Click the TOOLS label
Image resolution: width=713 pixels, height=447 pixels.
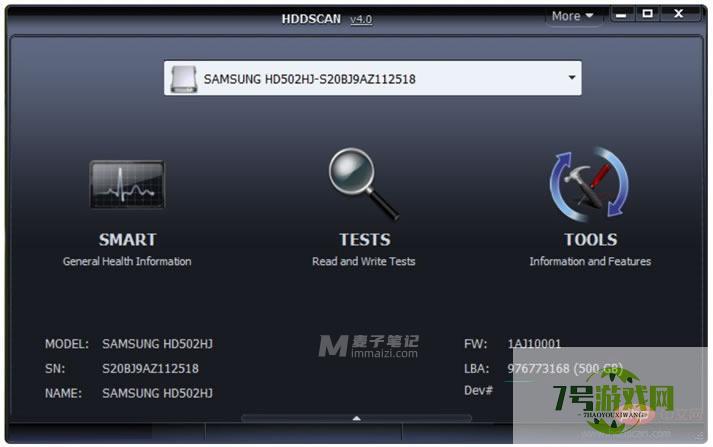[590, 240]
